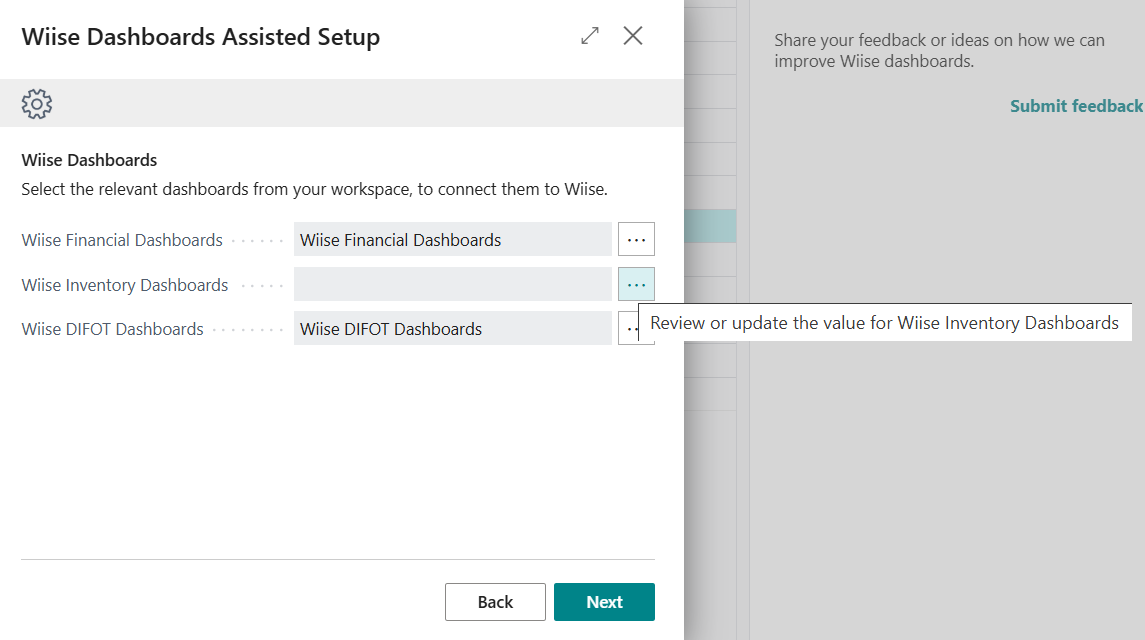Click the settings gear icon
The height and width of the screenshot is (640, 1145).
(x=37, y=104)
